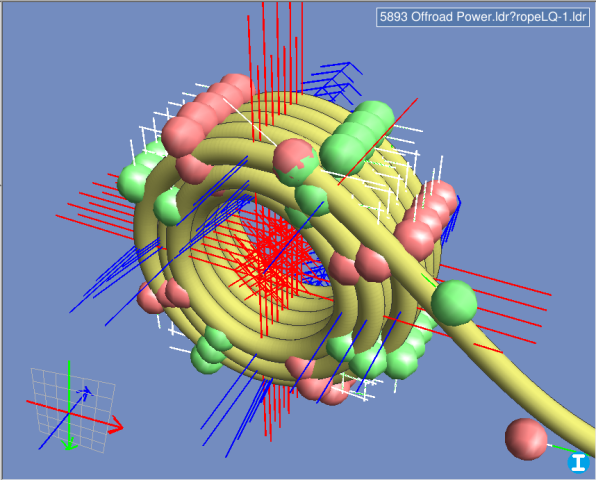596x480 pixels.
Task: Select the row of green spheres at upper right of coil
Action: tap(357, 137)
